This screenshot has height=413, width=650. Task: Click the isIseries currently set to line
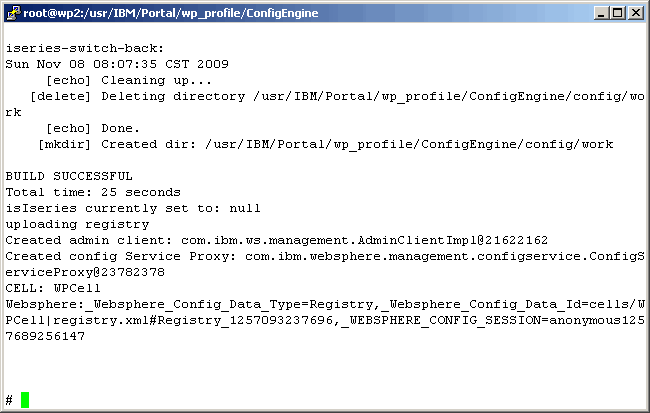(133, 208)
